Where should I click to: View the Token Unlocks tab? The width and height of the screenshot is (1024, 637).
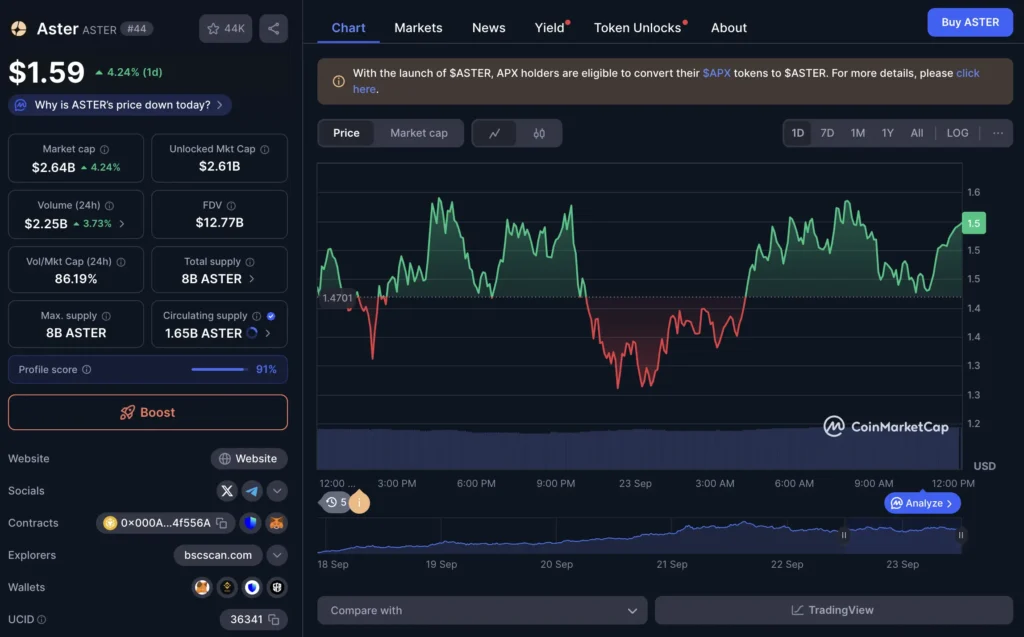638,28
